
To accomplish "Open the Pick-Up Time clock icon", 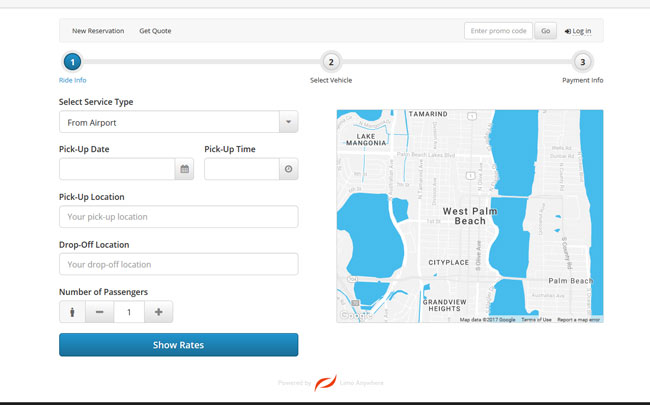I will pyautogui.click(x=288, y=169).
